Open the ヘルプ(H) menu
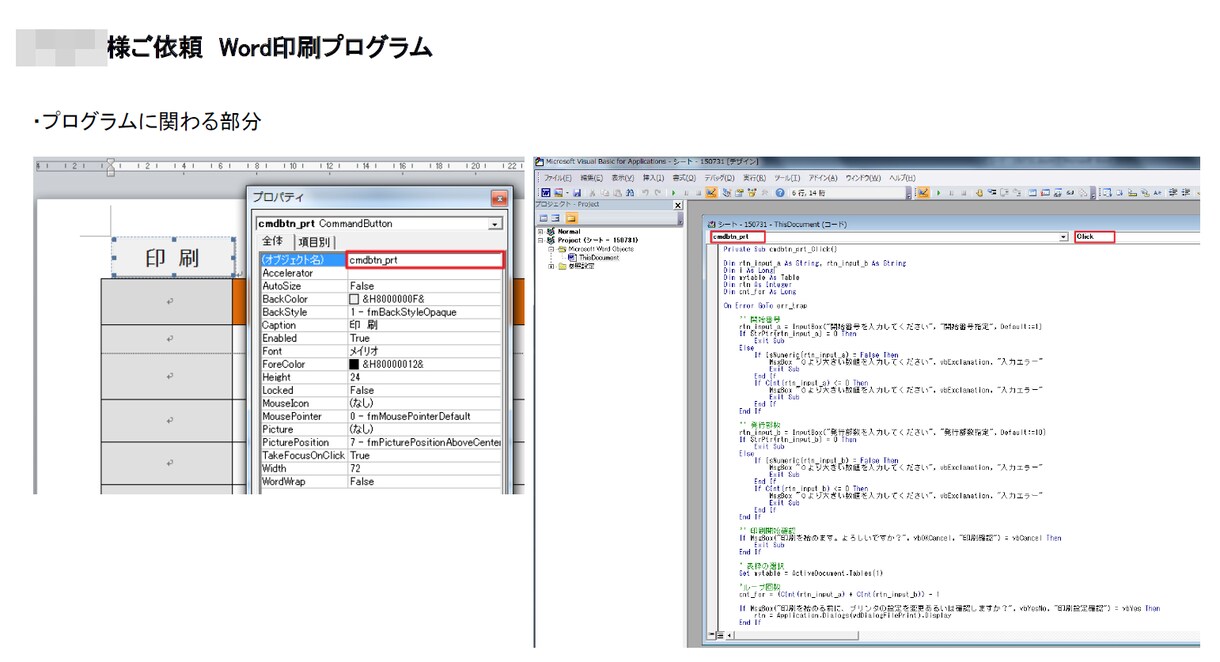 [902, 178]
